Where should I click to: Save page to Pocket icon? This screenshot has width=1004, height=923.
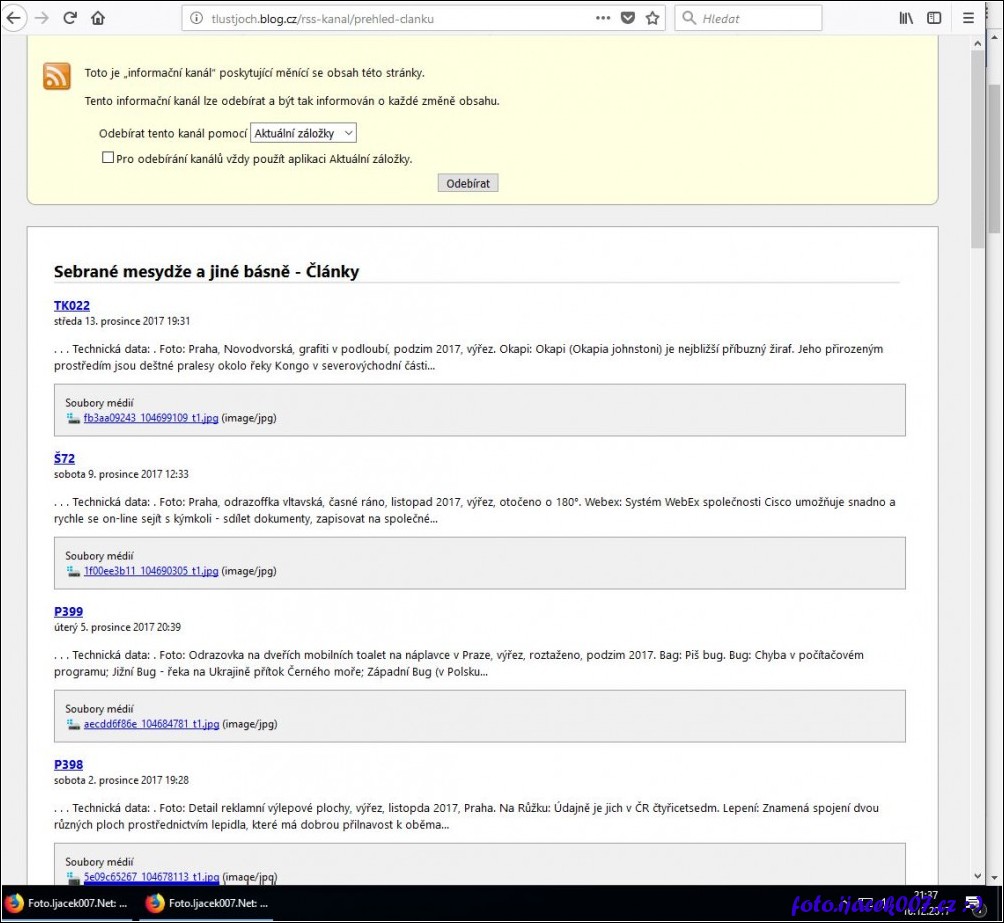[x=628, y=18]
